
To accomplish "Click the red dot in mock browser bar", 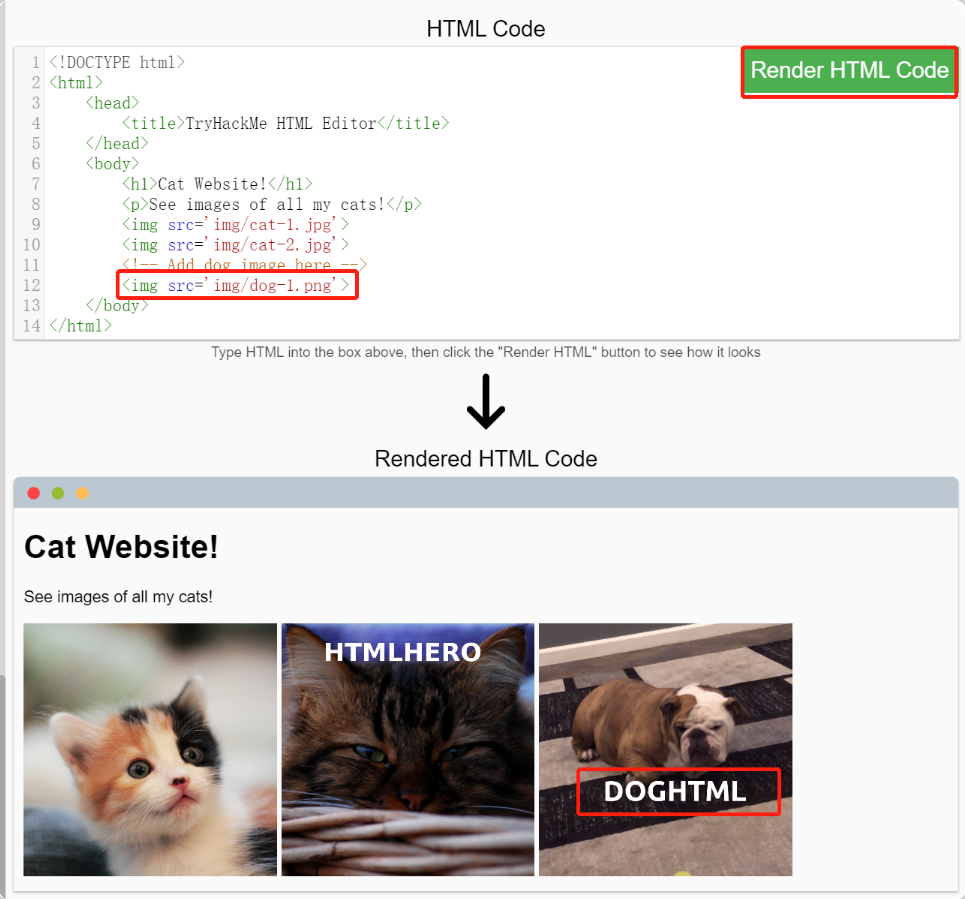I will (x=34, y=493).
